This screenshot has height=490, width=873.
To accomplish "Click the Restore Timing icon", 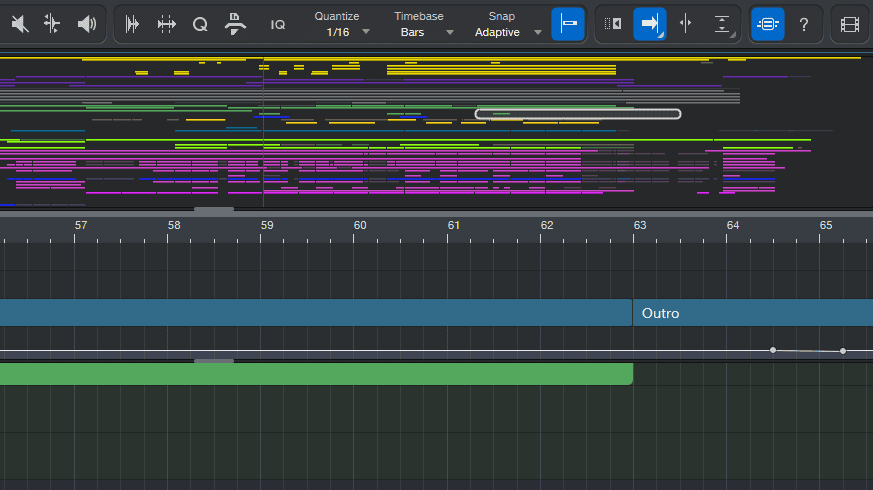I will click(235, 24).
